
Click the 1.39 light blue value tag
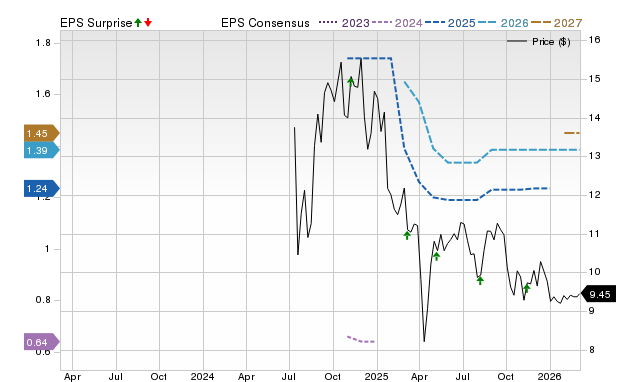click(x=42, y=150)
